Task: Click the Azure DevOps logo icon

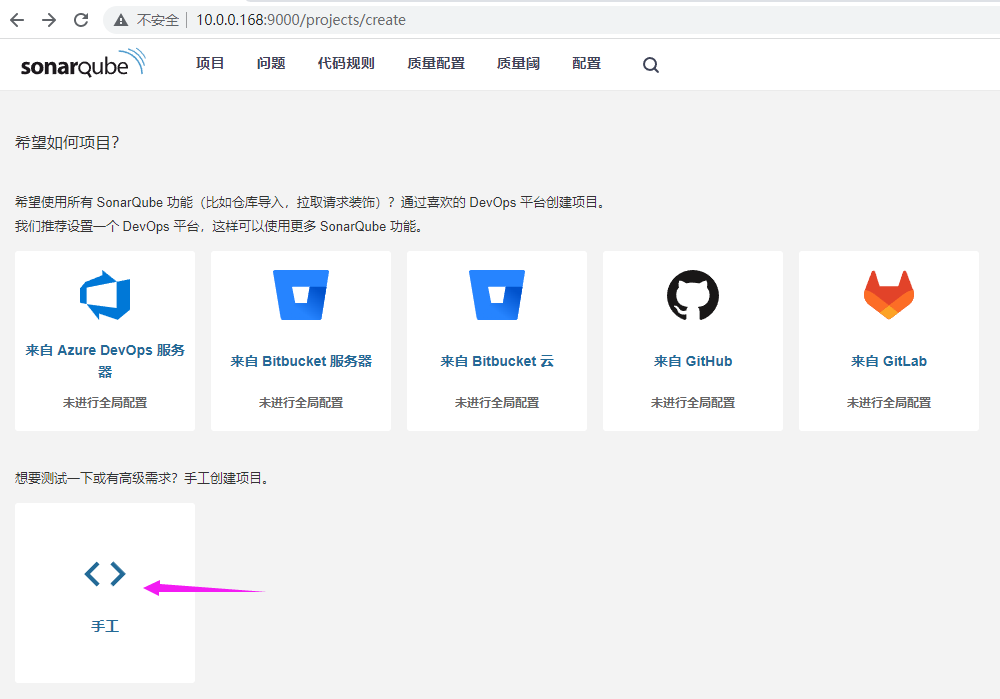Action: click(105, 295)
